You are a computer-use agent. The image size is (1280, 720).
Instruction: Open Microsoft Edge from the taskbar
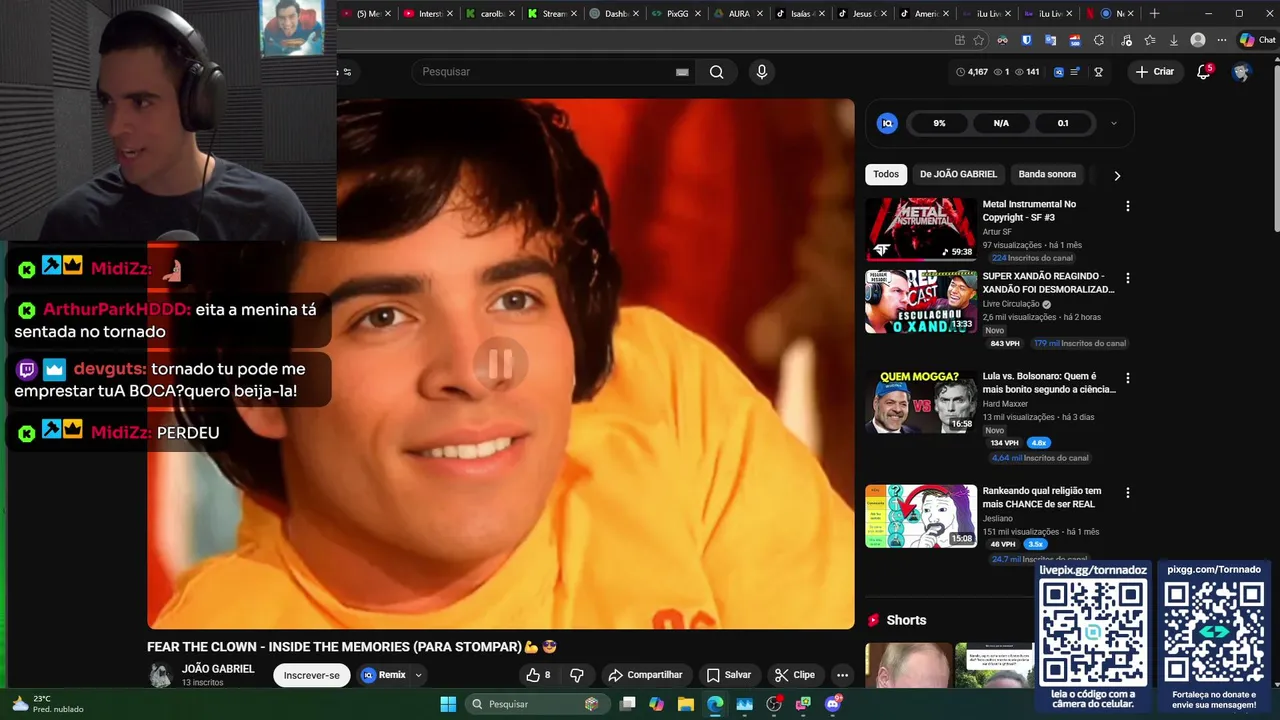click(715, 704)
